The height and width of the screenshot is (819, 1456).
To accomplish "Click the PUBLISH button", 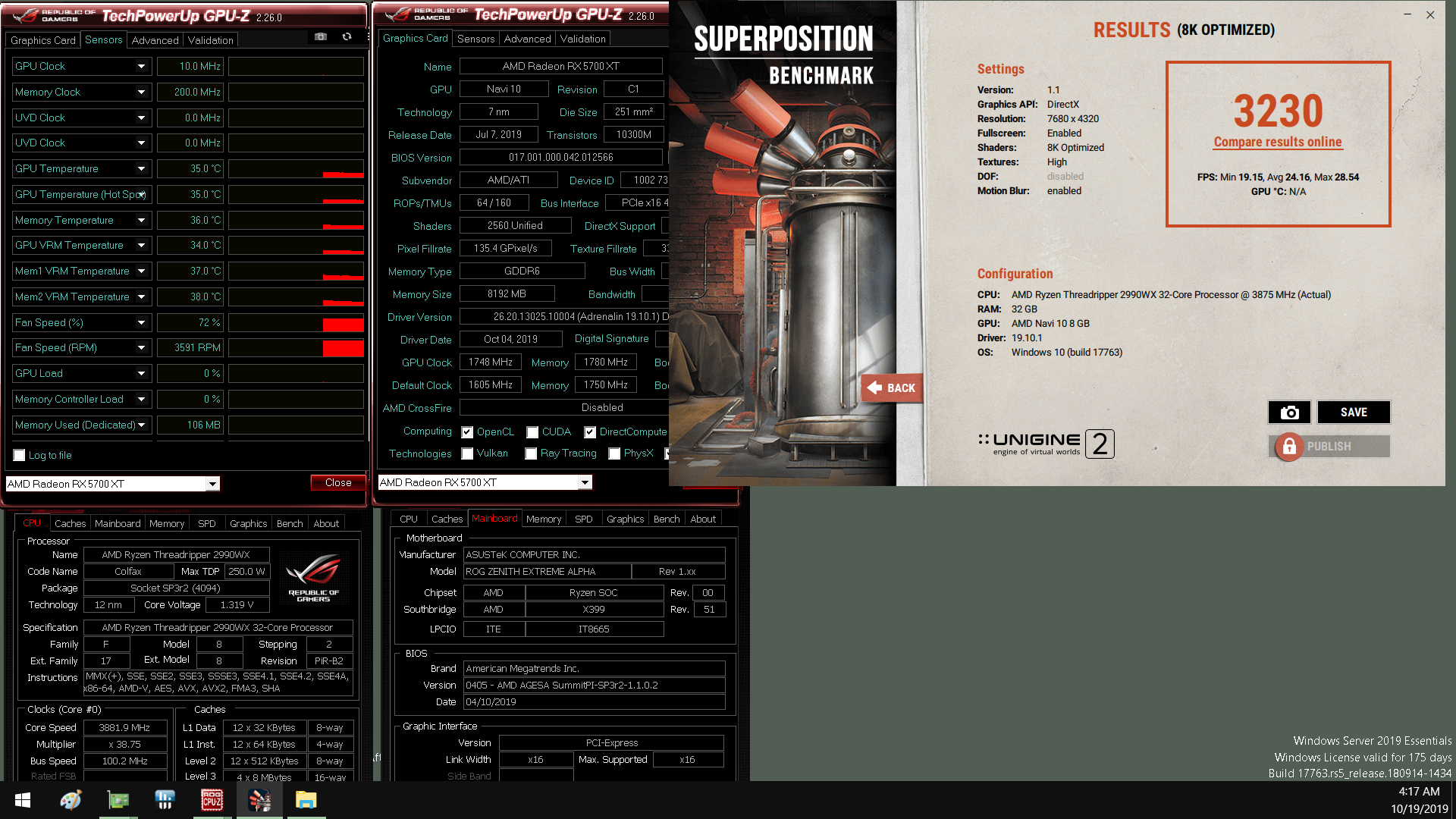I will pos(1329,447).
